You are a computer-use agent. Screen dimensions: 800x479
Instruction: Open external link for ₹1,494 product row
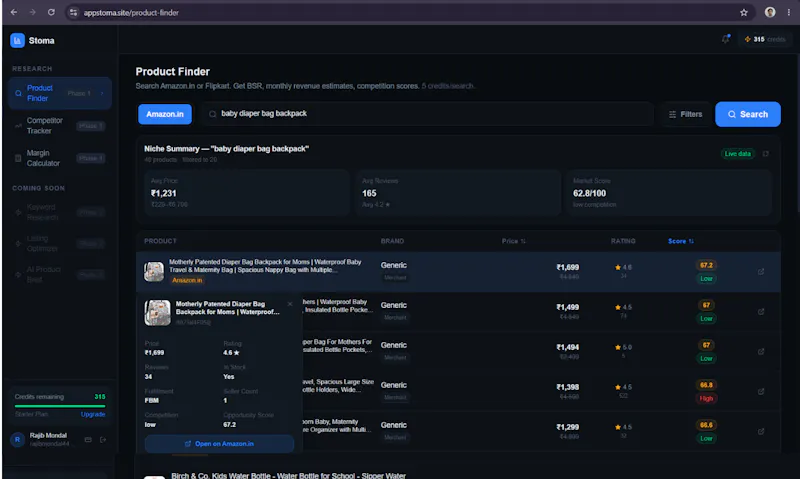[761, 351]
